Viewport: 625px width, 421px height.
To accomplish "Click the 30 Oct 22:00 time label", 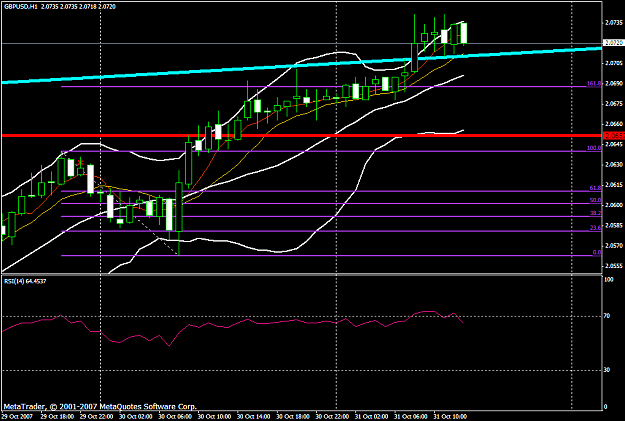I will (332, 417).
